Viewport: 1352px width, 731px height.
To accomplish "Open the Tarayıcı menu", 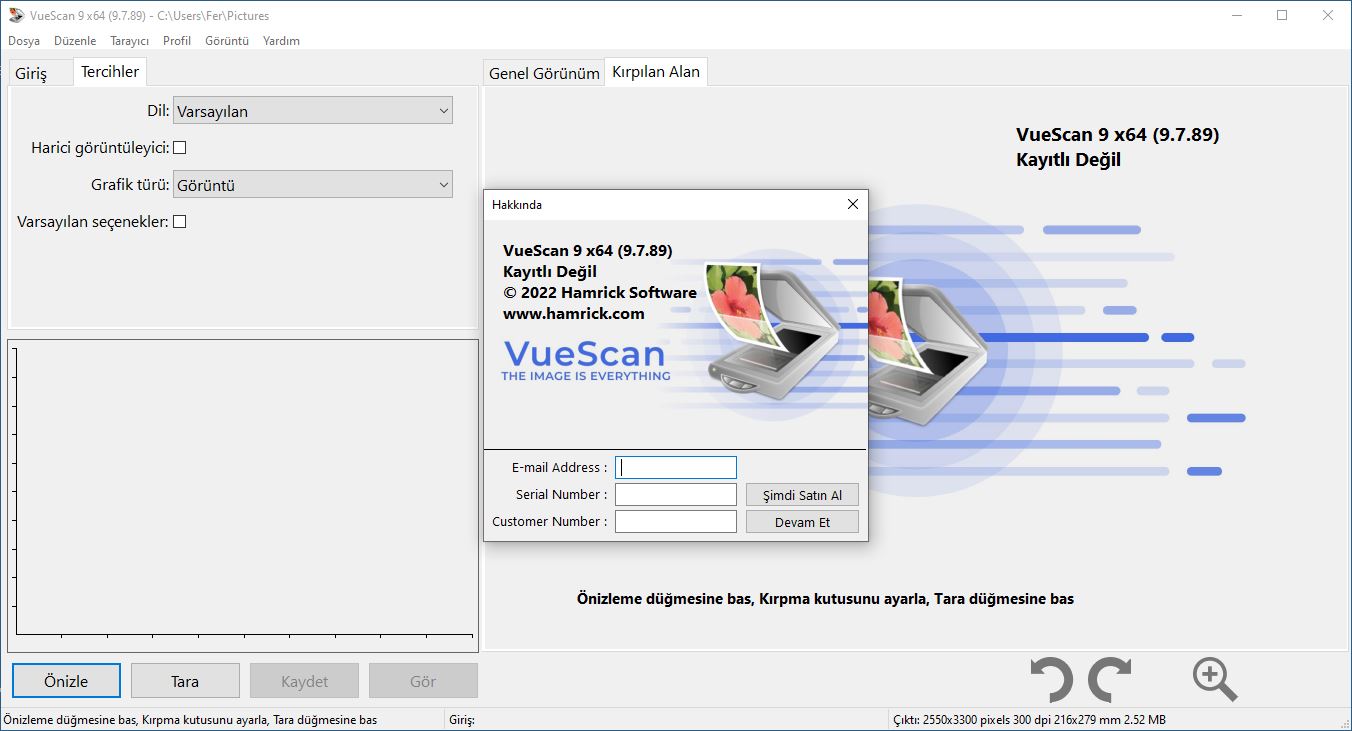I will pyautogui.click(x=129, y=41).
